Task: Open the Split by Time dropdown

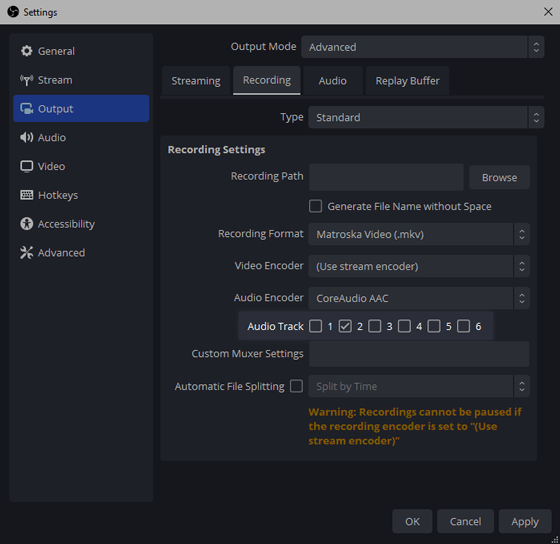Action: pos(419,386)
